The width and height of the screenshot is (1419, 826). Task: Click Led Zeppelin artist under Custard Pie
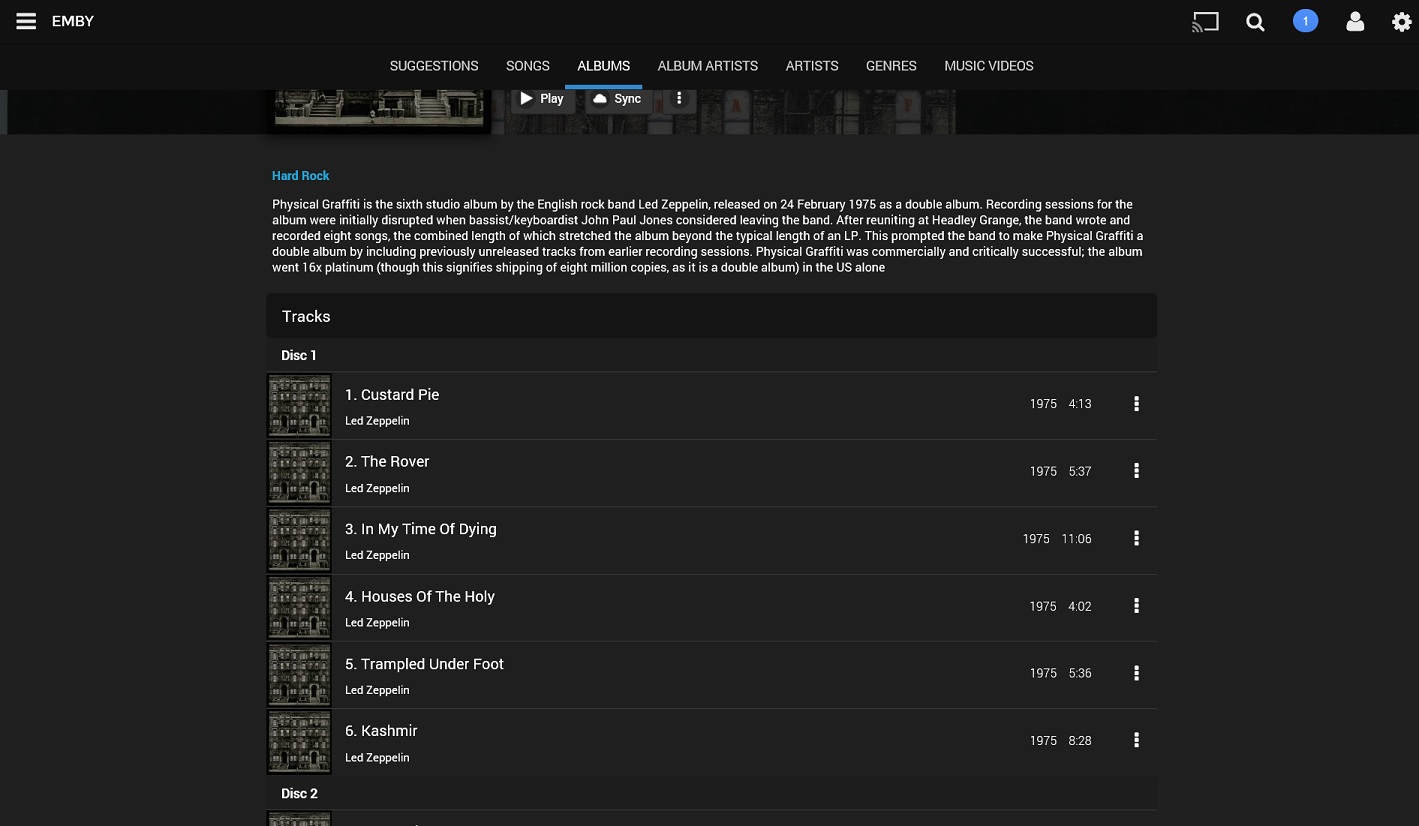click(377, 421)
